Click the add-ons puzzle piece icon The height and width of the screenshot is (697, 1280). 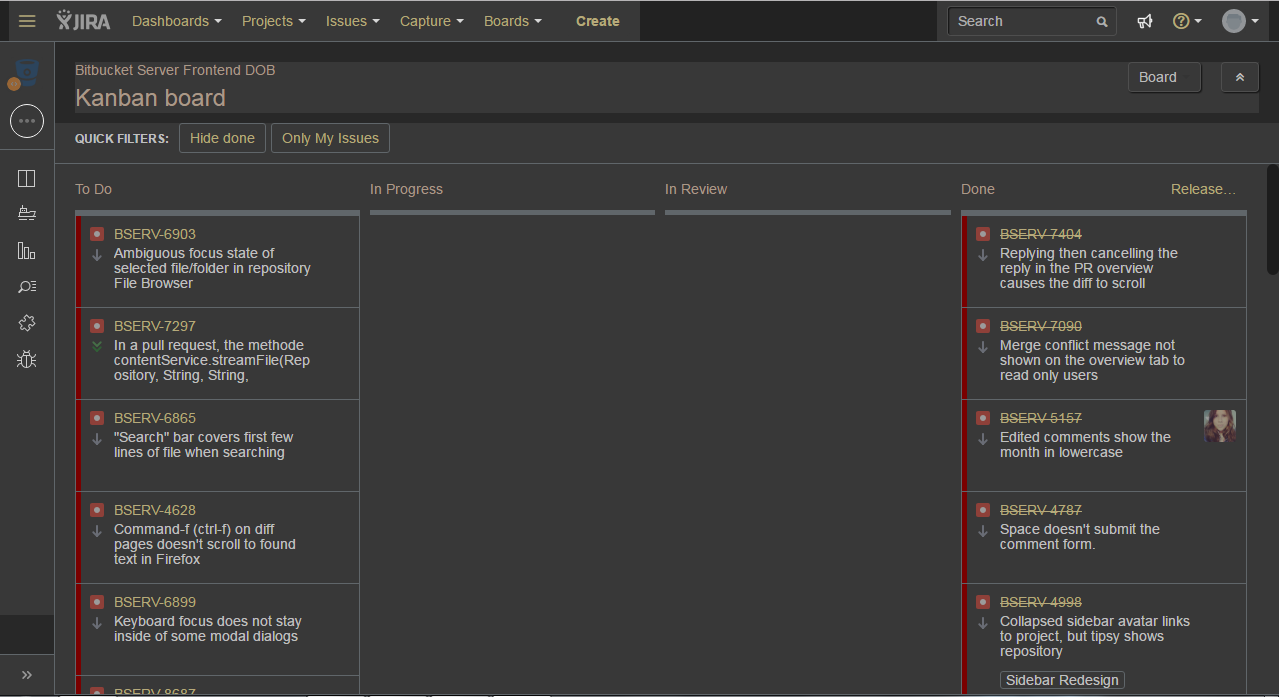click(26, 322)
